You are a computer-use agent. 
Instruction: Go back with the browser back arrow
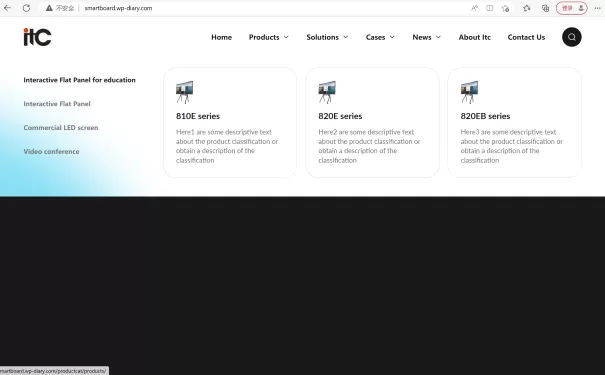tap(7, 8)
